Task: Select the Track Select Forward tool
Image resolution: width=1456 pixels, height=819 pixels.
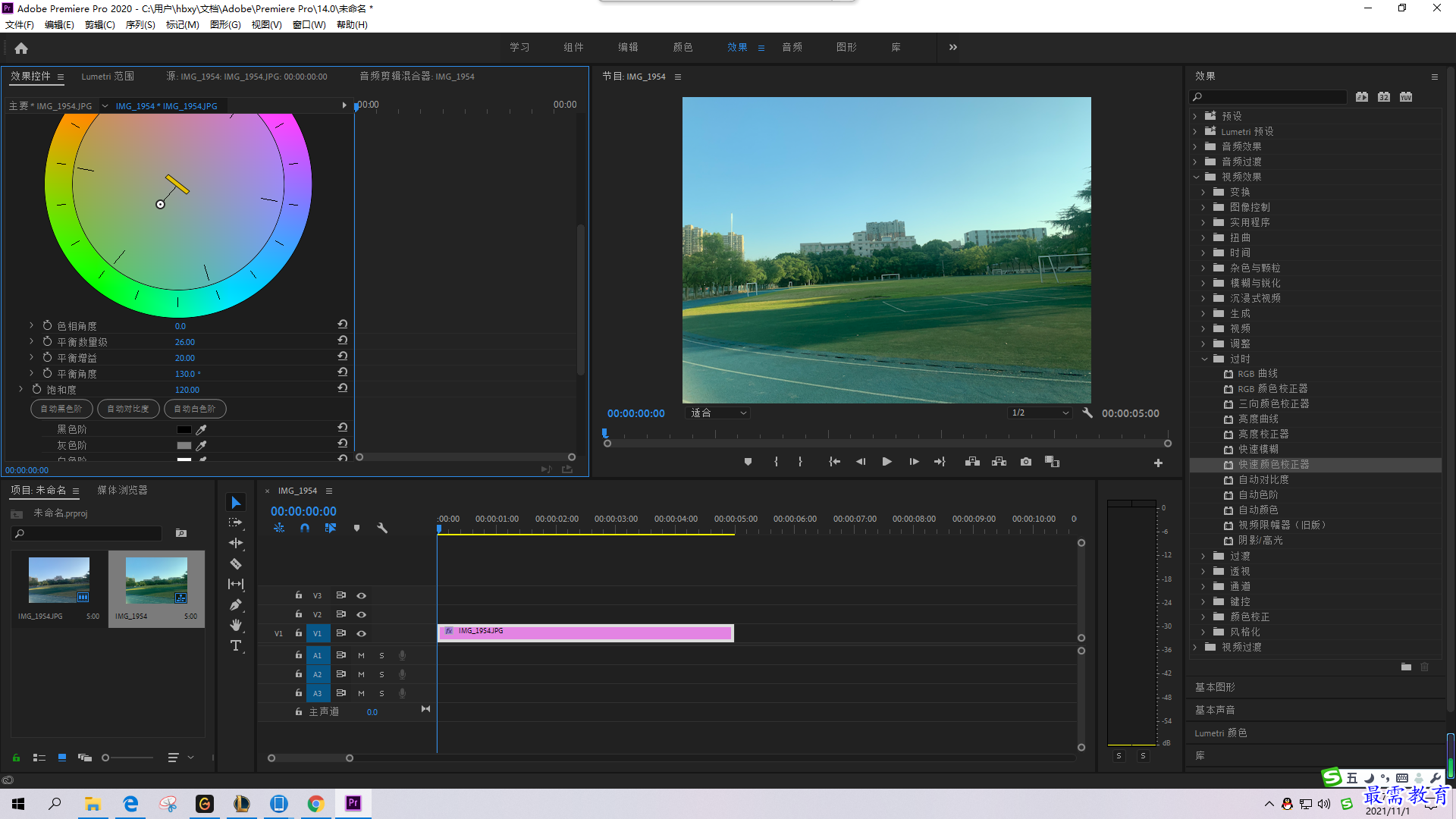Action: 236,522
